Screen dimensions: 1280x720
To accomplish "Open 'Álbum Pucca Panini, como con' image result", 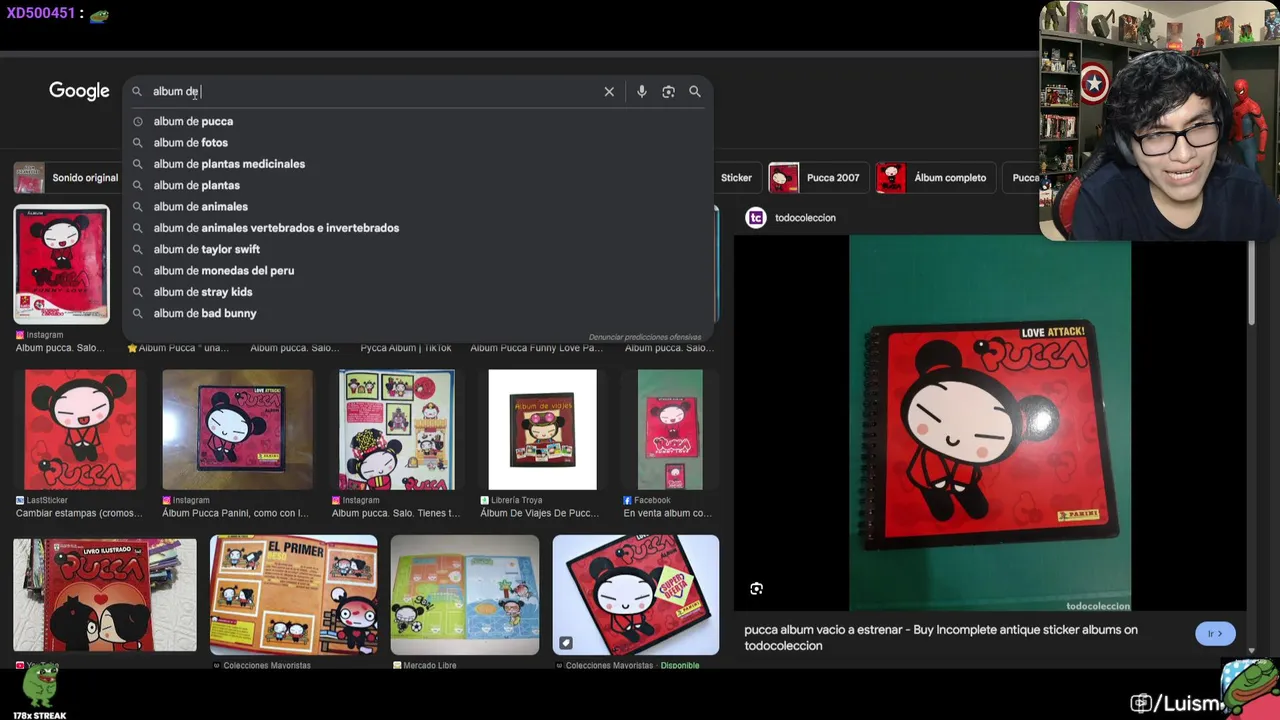I will coord(237,430).
